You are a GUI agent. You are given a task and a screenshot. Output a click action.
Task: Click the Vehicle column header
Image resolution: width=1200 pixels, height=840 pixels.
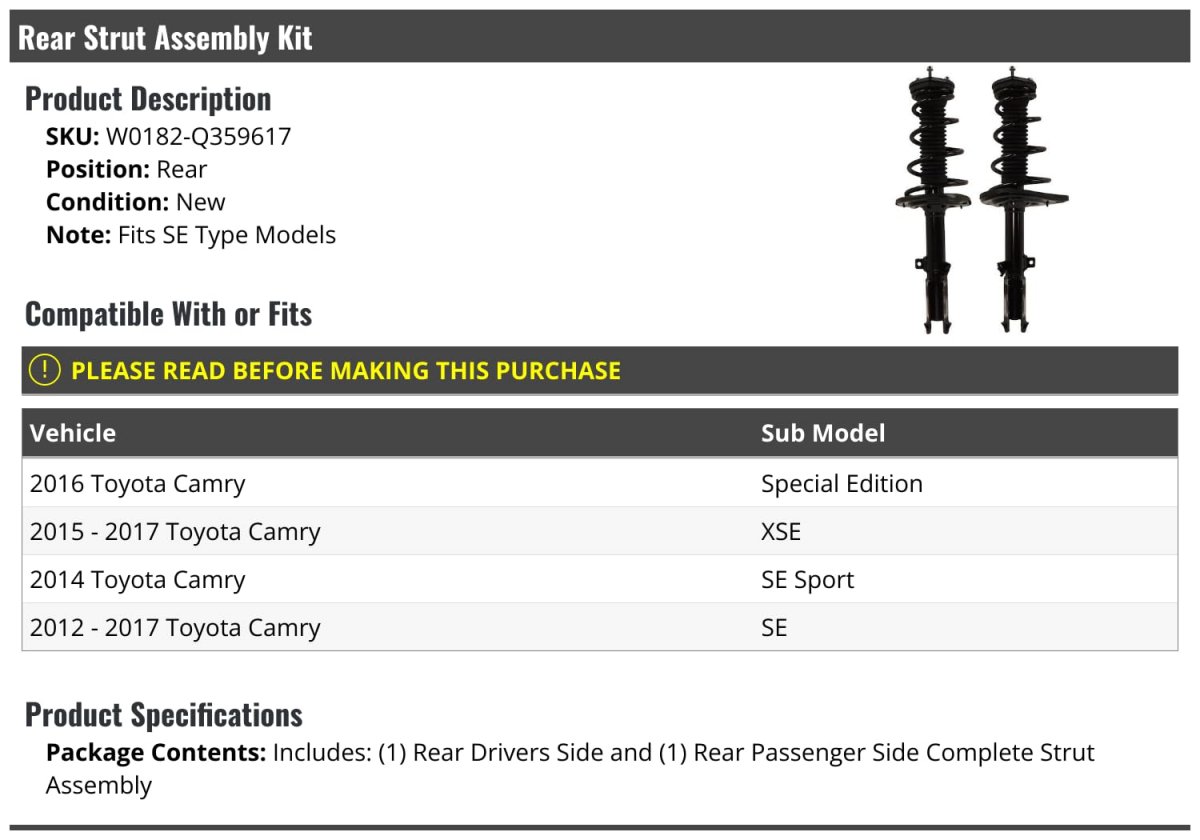coord(73,433)
